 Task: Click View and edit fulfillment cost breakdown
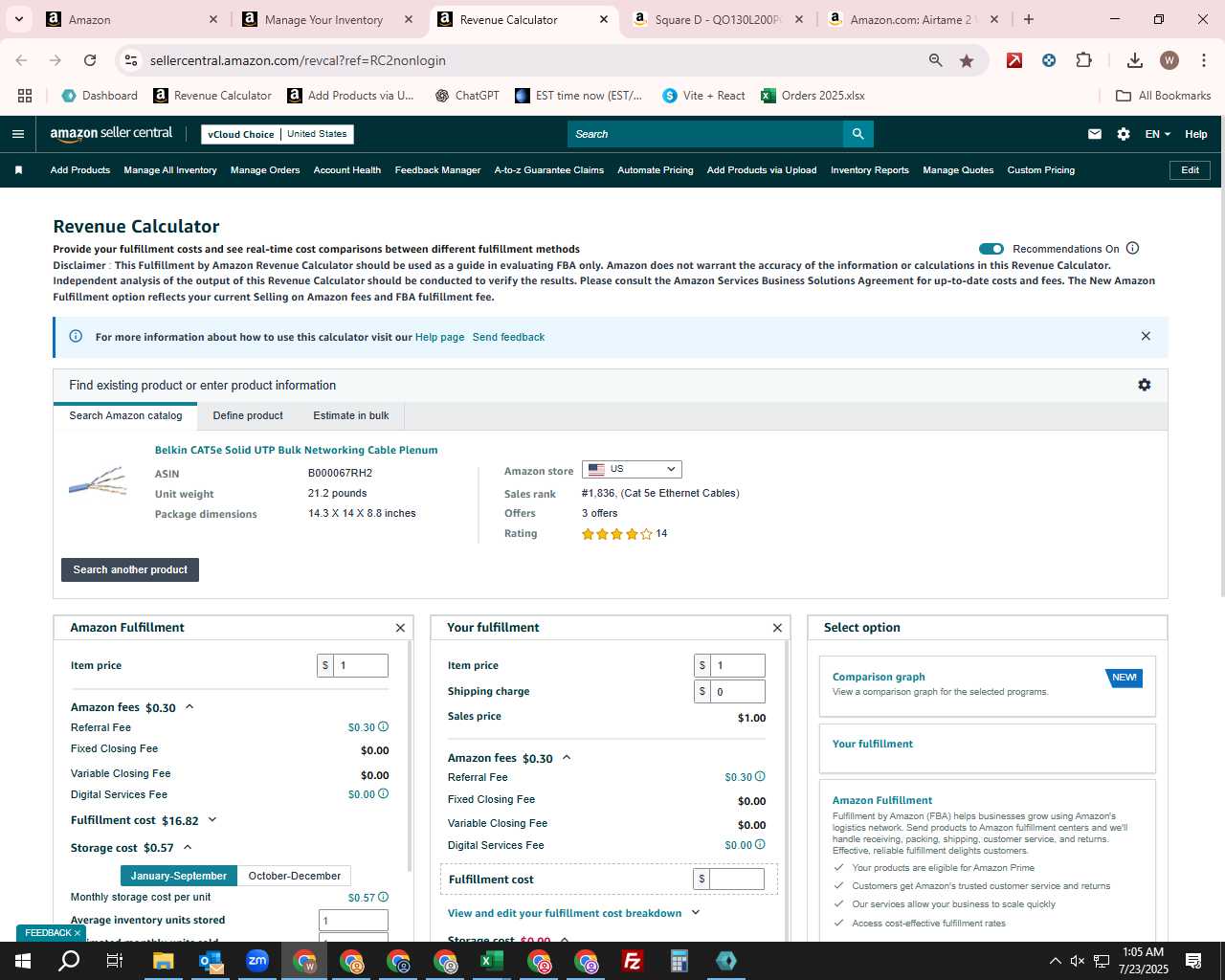[565, 913]
